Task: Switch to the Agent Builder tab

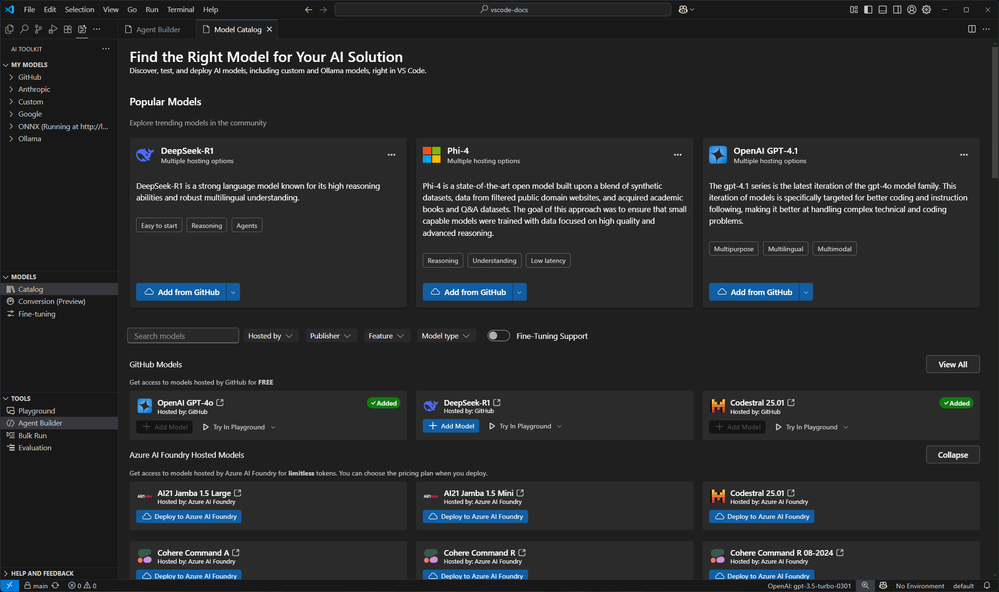Action: tap(158, 30)
